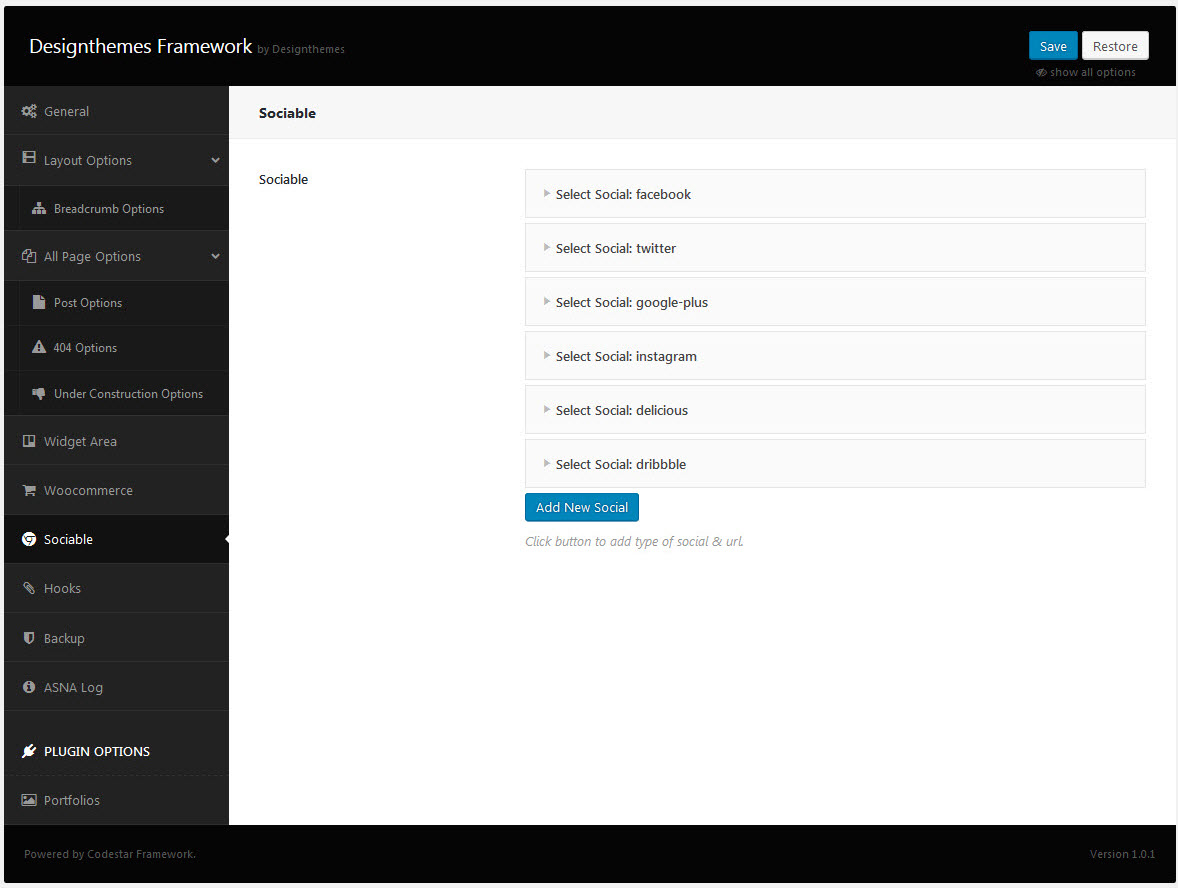Click the Sociable circle icon
The image size is (1178, 888).
point(29,539)
